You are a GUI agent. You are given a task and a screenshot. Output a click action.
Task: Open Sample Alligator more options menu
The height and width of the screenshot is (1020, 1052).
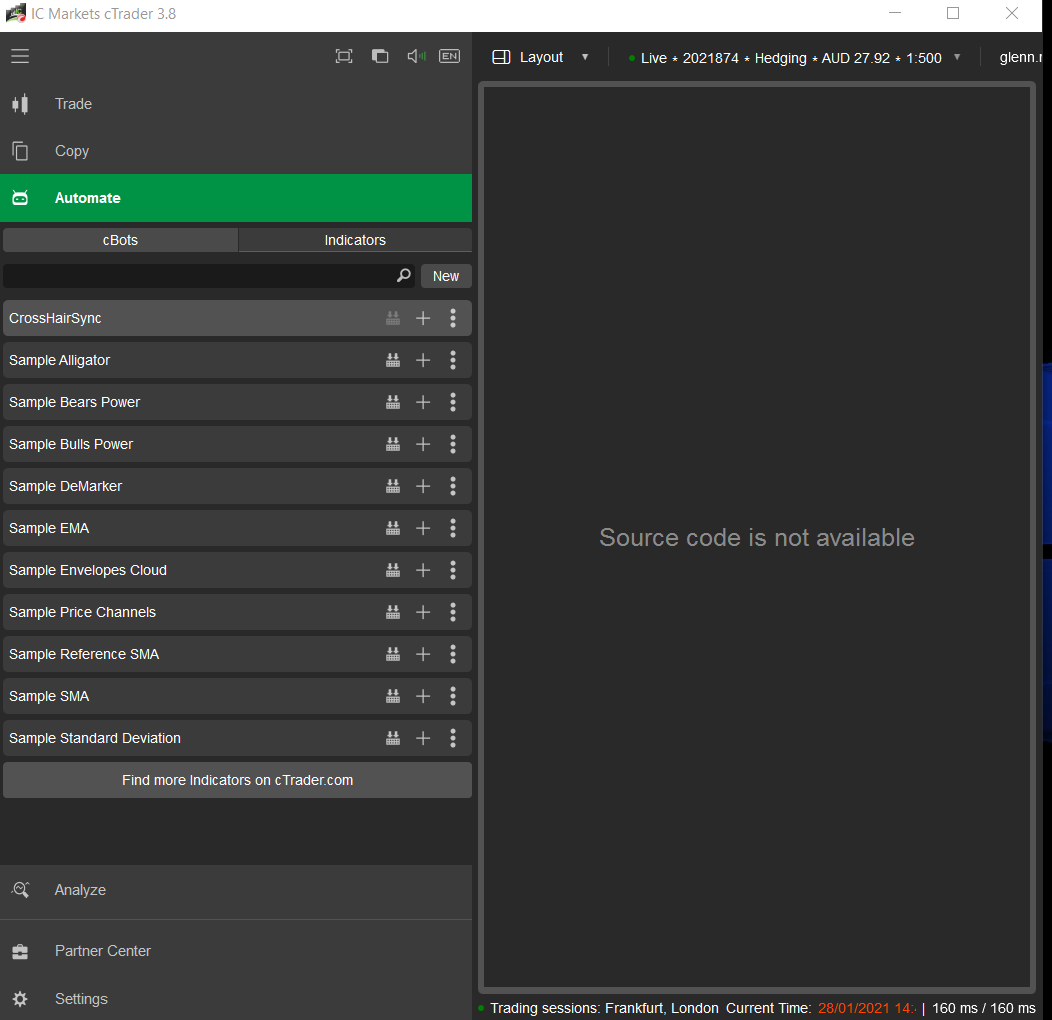(453, 360)
